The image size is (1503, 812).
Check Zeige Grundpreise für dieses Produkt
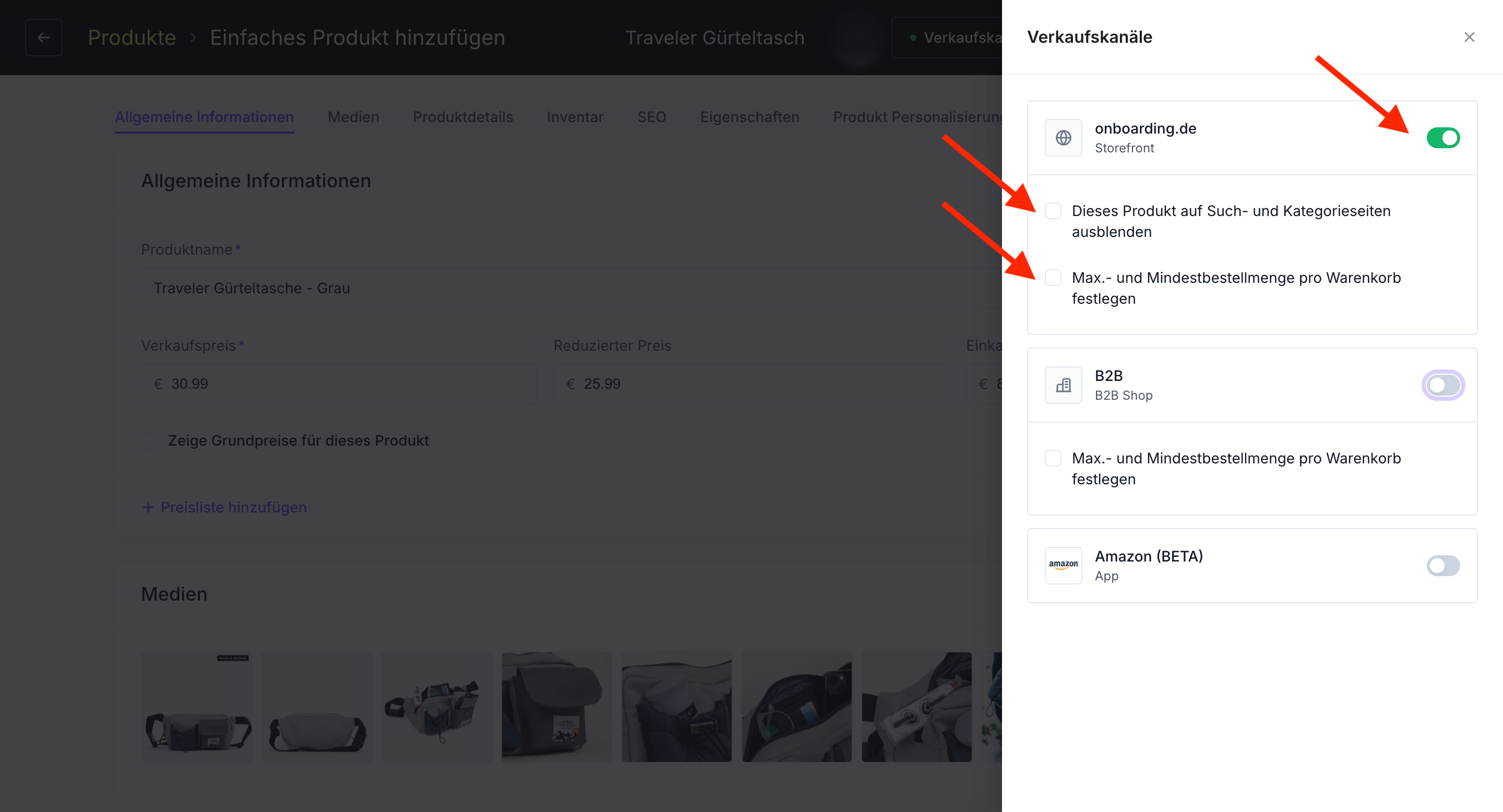coord(149,440)
